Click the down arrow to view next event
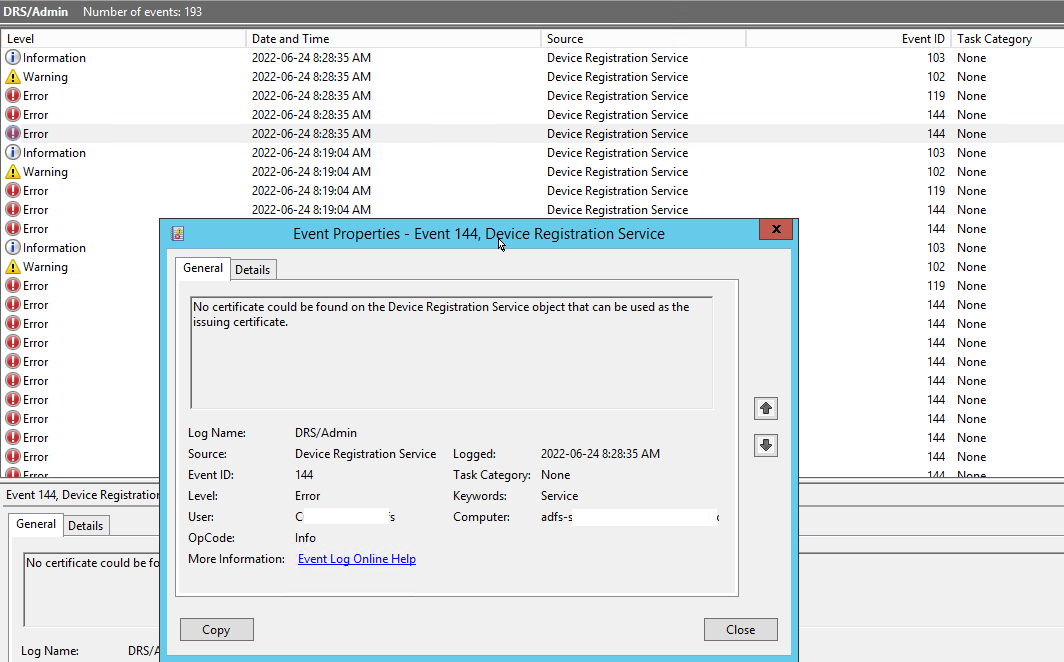Viewport: 1064px width, 662px height. [x=765, y=445]
